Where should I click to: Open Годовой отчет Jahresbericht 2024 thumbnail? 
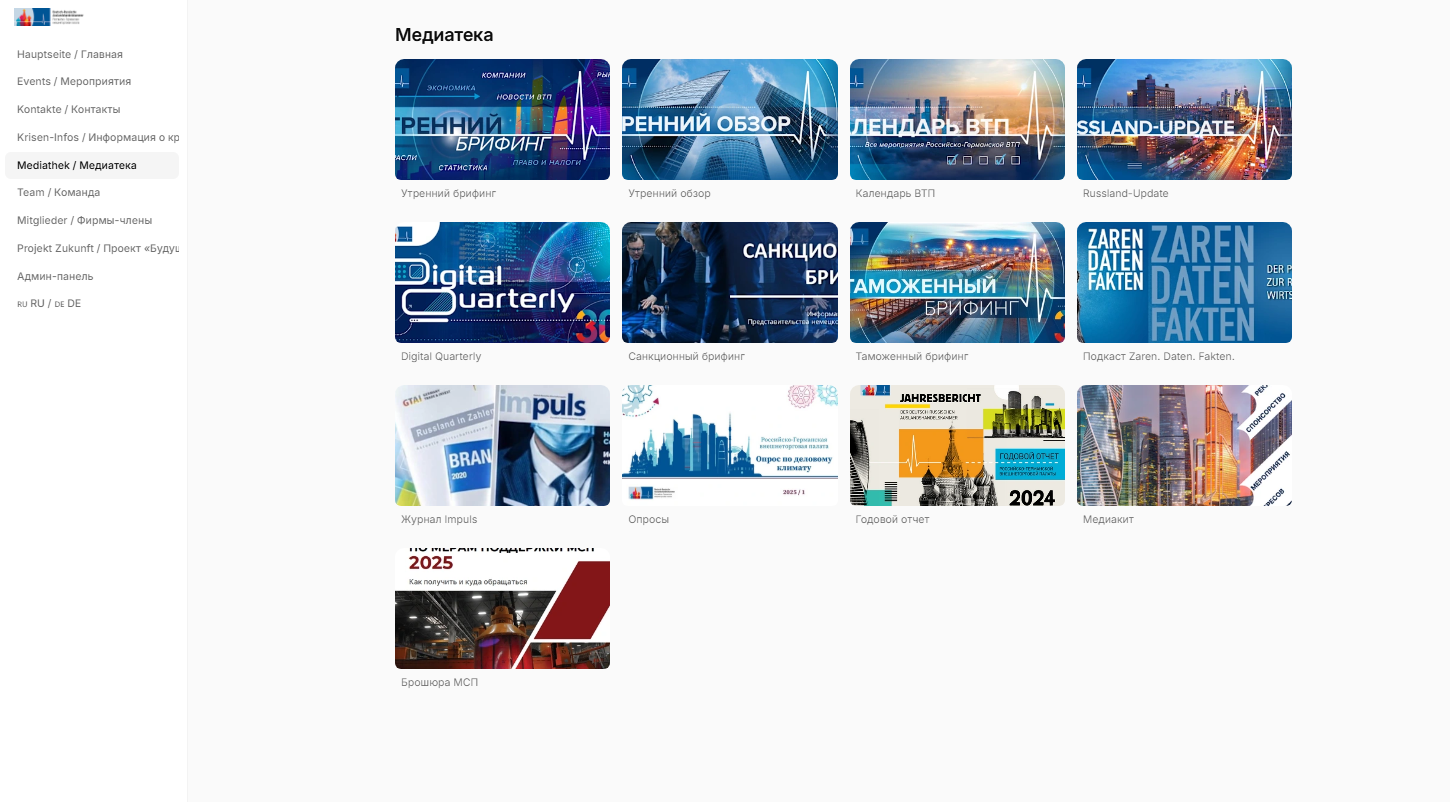click(957, 446)
